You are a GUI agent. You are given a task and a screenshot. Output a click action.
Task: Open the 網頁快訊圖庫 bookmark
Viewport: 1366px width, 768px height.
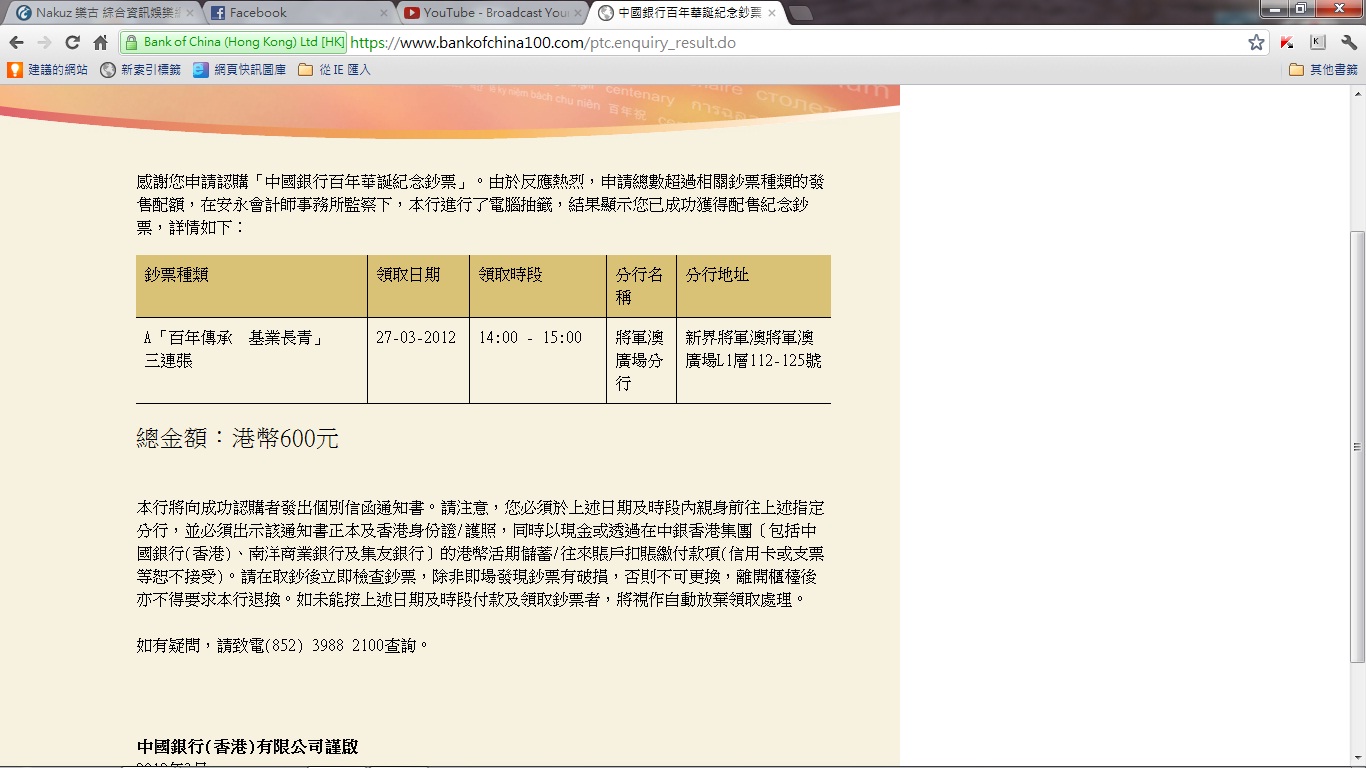tap(240, 70)
